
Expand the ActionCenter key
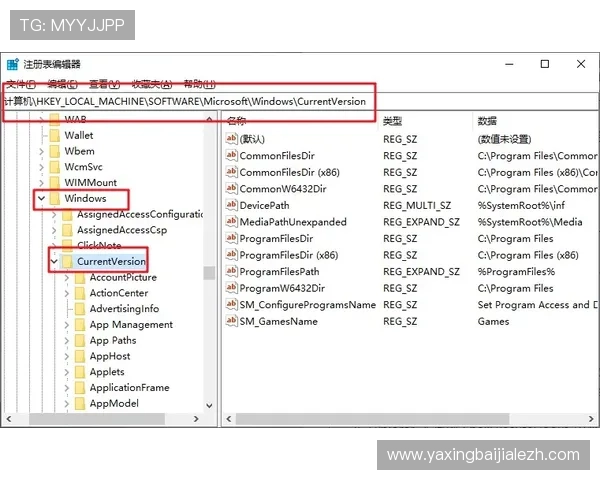[67, 293]
